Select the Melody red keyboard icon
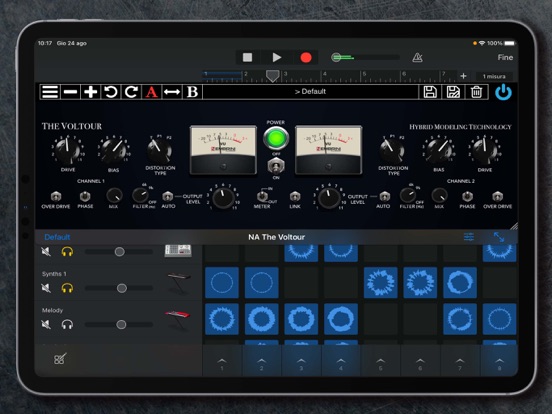Image resolution: width=552 pixels, height=414 pixels. [x=177, y=319]
